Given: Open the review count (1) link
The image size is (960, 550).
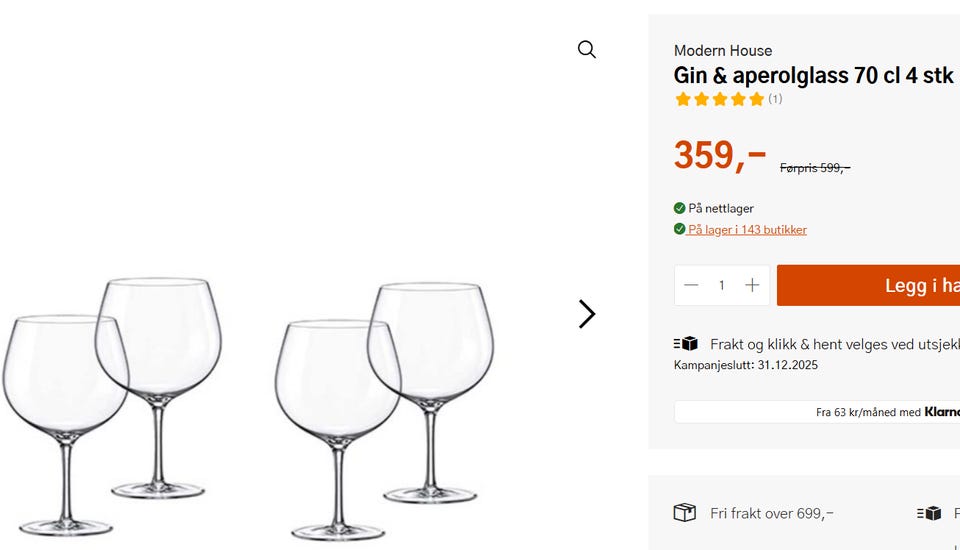Looking at the screenshot, I should 775,99.
